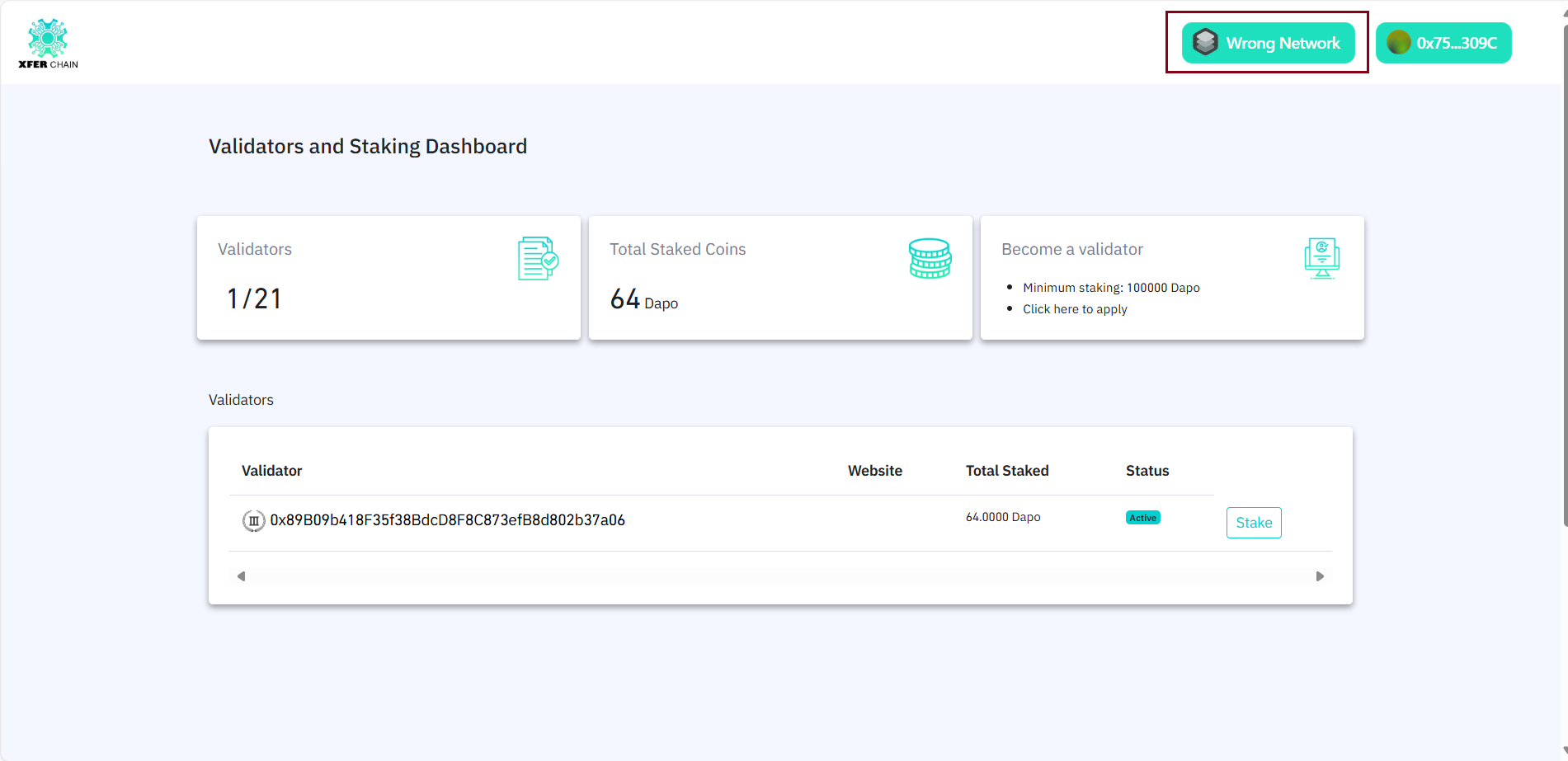1568x761 pixels.
Task: Select the stacked coins icon on Total Staked card
Action: point(929,257)
